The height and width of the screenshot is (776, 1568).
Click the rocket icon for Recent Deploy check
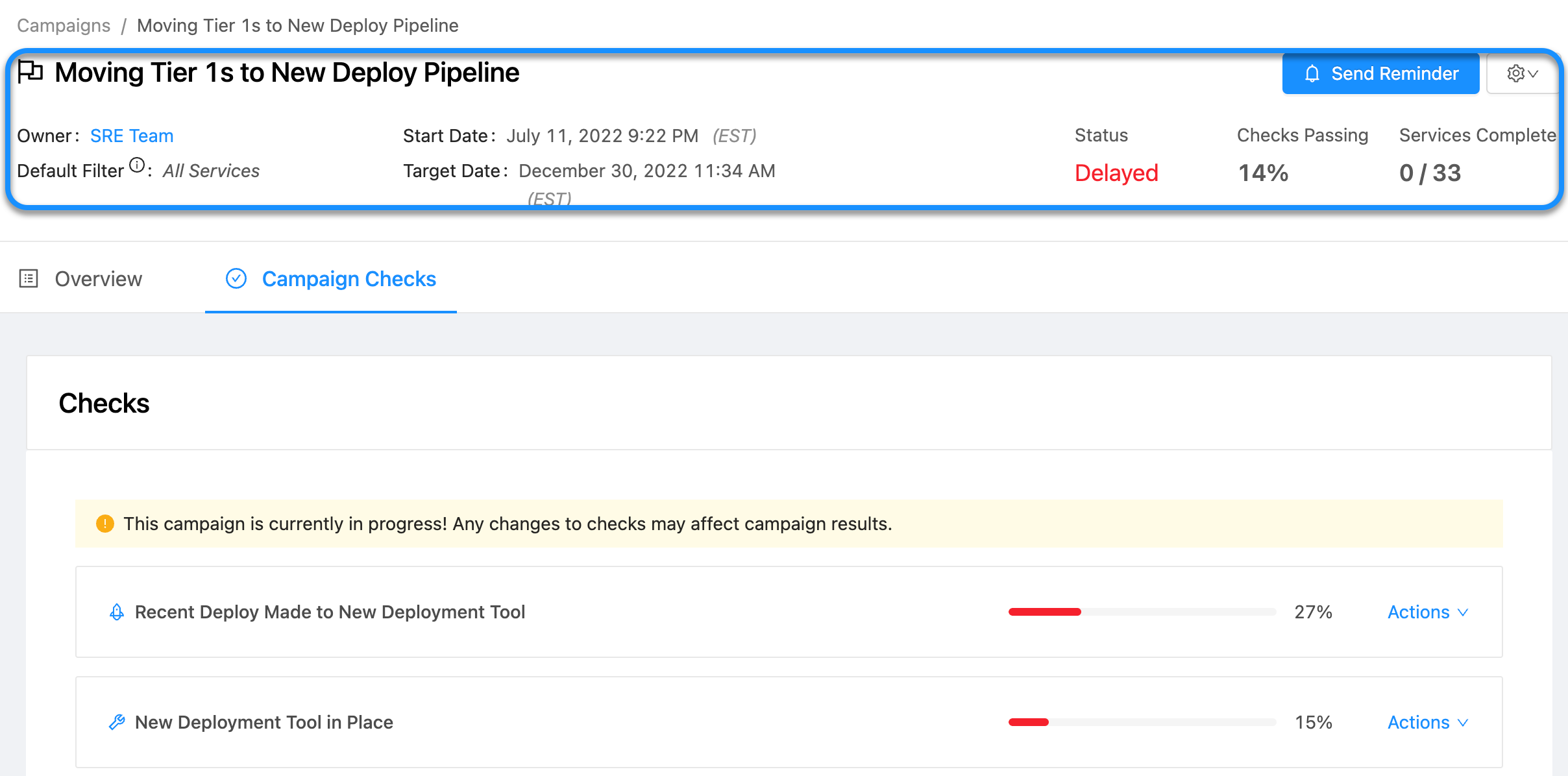click(117, 612)
